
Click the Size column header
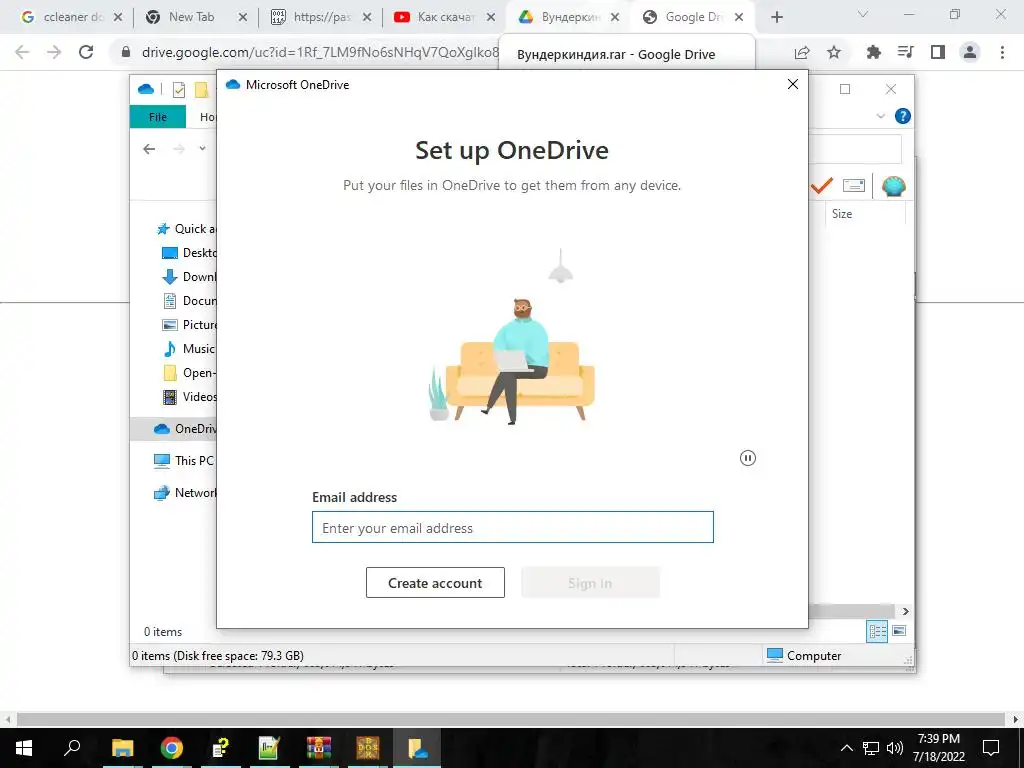842,214
